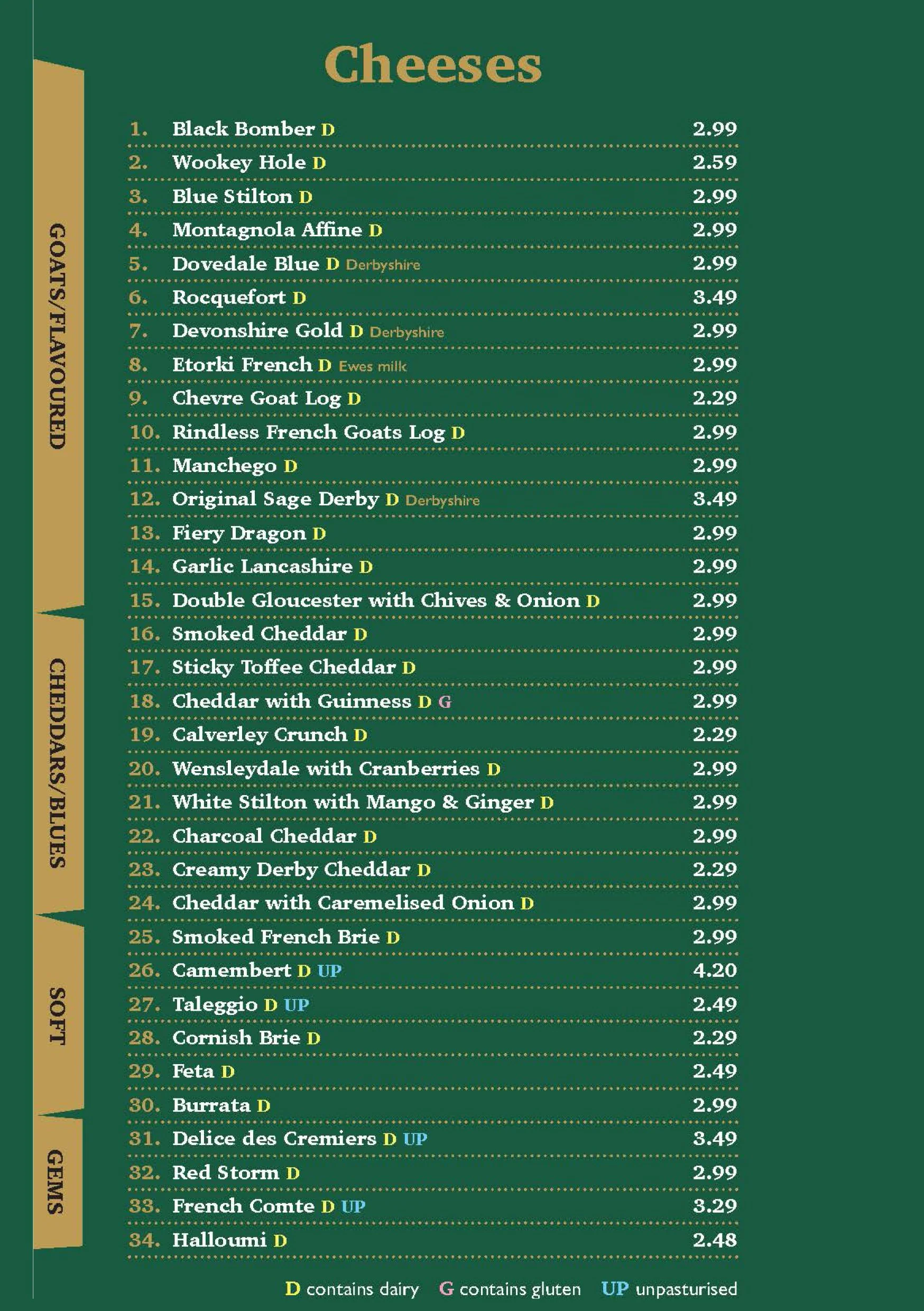Click the Ewes milk note

point(373,366)
